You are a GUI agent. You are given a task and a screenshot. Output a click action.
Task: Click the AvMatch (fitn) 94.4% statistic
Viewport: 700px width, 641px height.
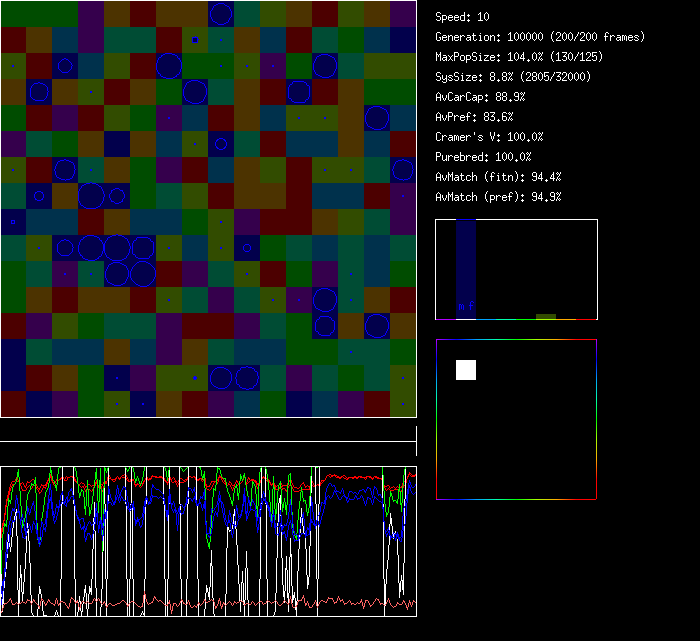click(498, 177)
